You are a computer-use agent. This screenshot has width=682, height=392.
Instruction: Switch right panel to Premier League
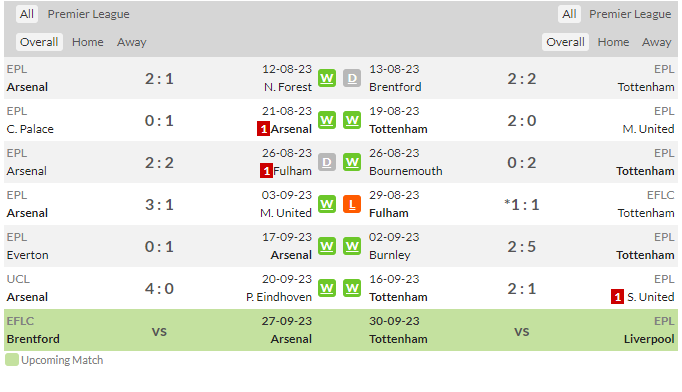630,14
